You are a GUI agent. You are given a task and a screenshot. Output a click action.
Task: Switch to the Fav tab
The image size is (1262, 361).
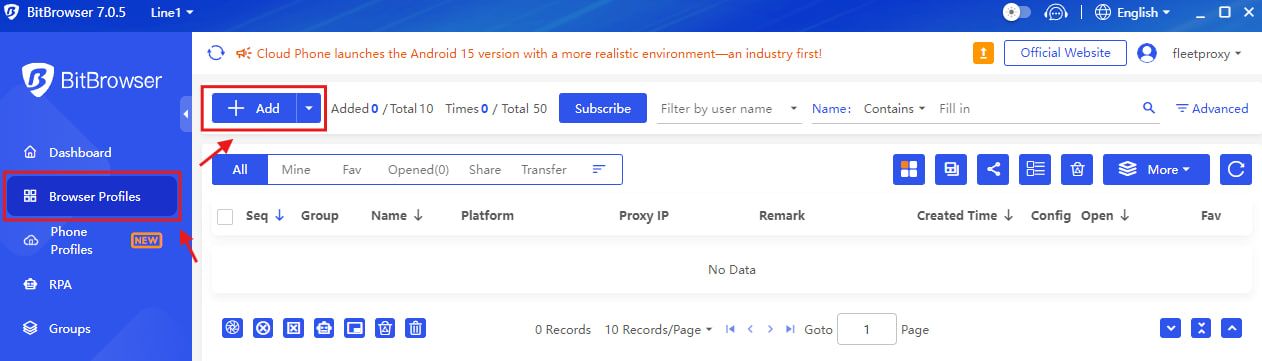coord(351,170)
